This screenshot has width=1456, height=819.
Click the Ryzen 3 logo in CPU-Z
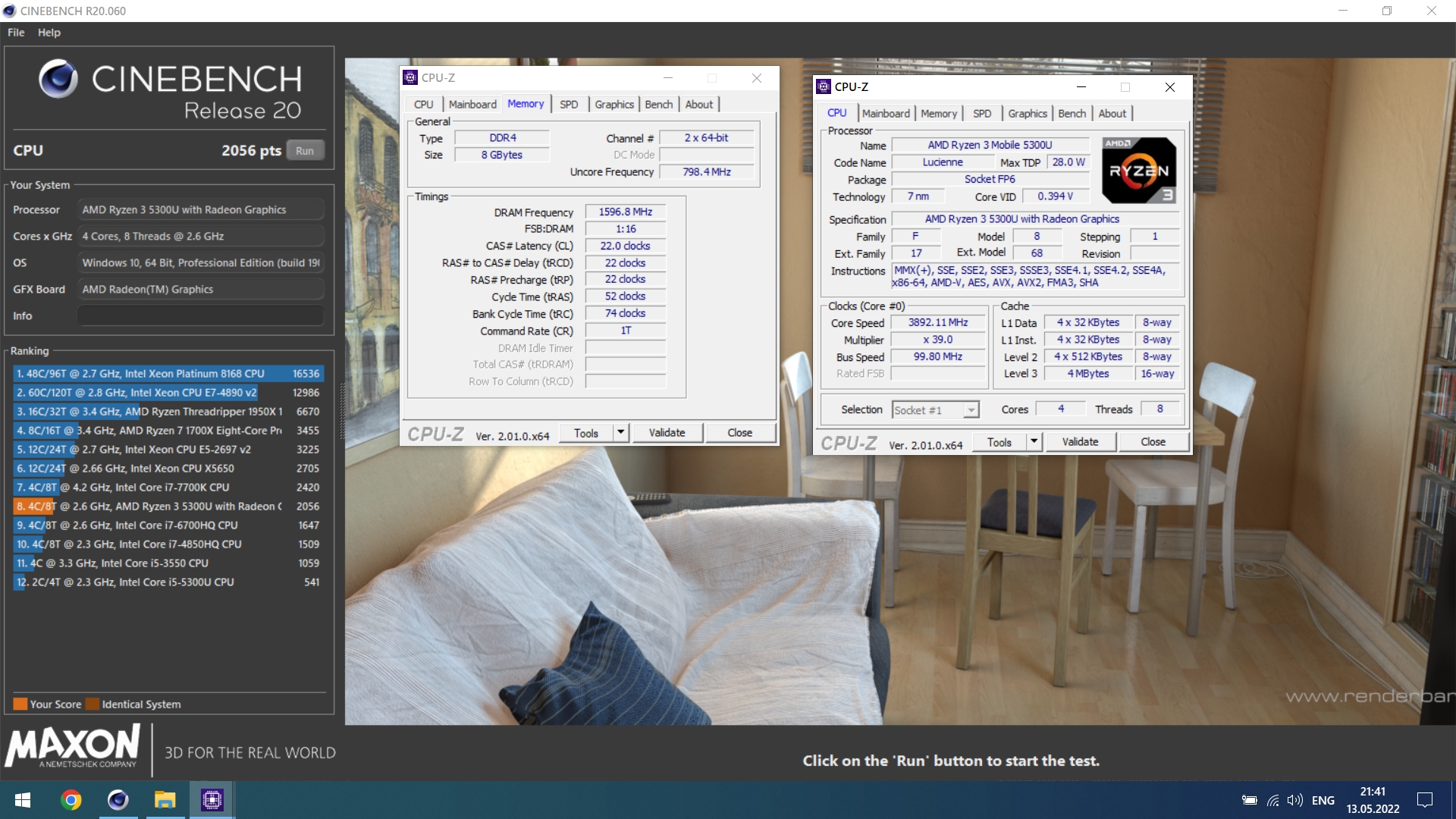click(1138, 170)
